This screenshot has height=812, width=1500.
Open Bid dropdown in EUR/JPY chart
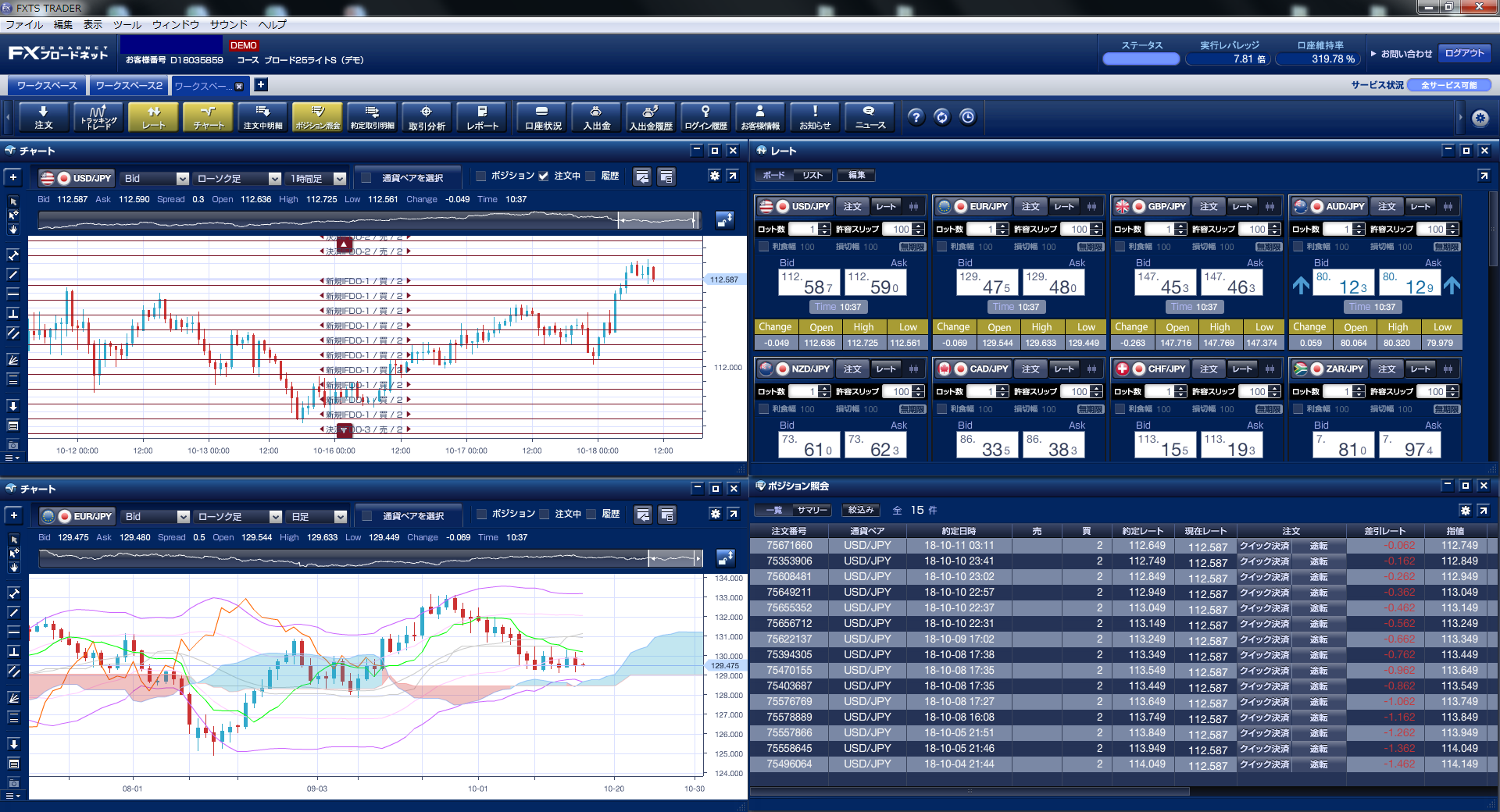[155, 516]
